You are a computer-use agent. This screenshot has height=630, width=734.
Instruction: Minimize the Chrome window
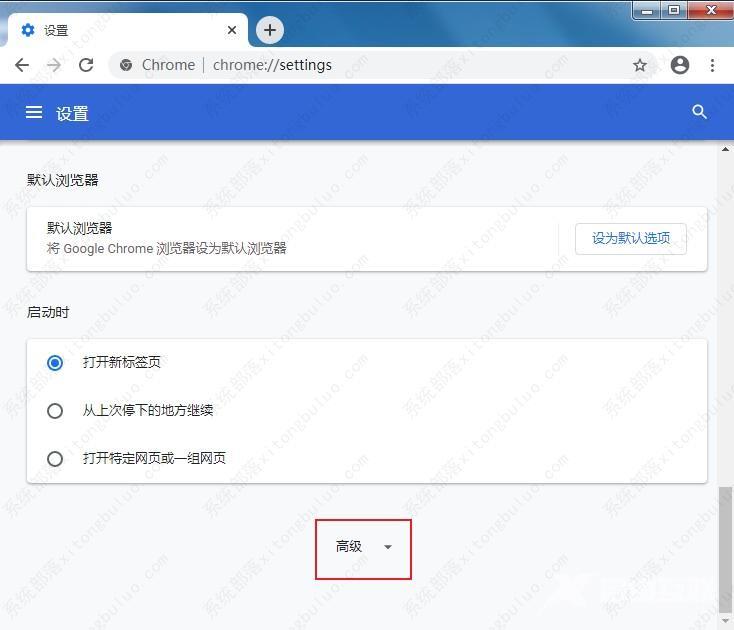(647, 10)
